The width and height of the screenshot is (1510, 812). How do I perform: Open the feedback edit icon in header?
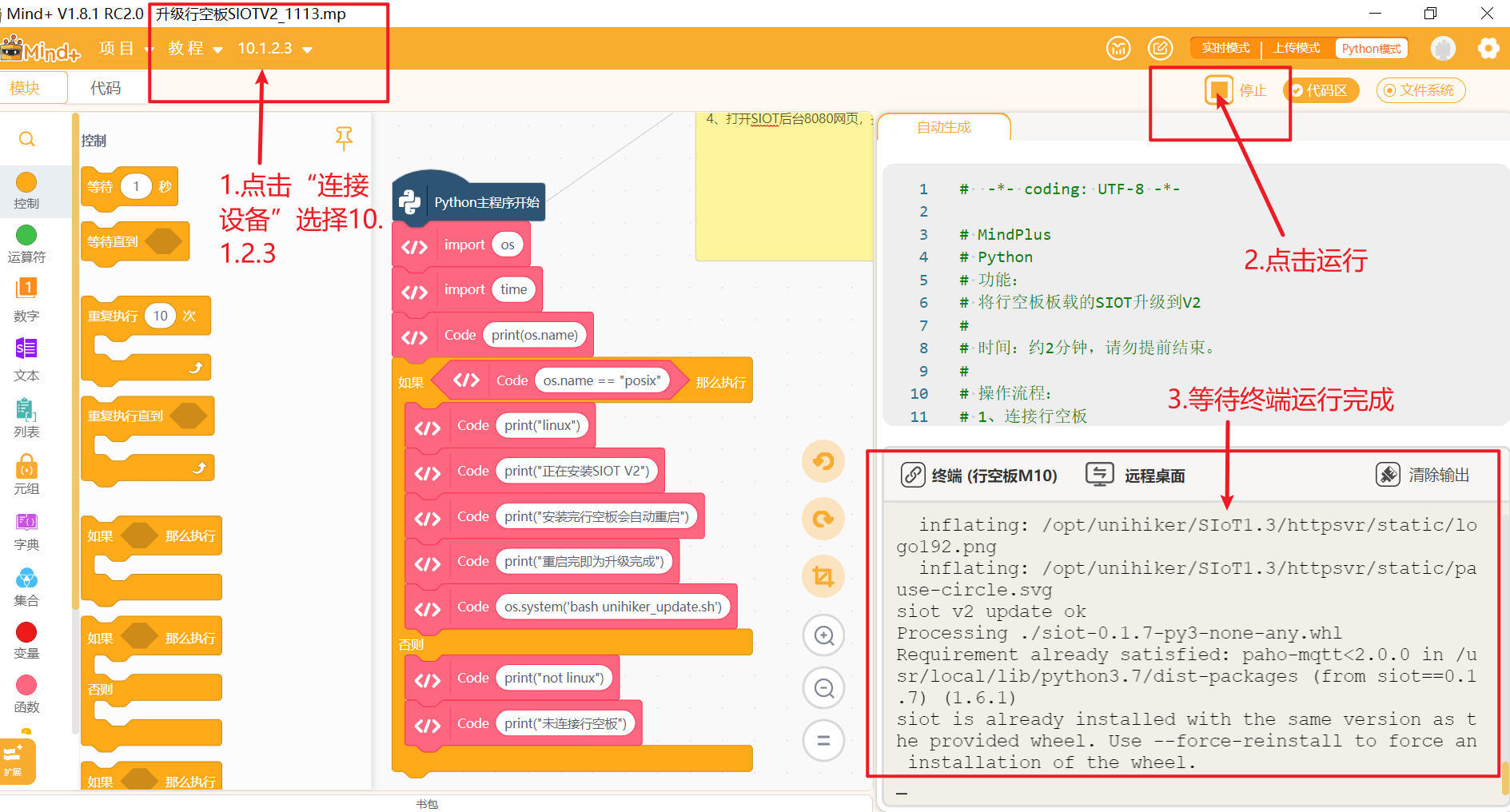point(1161,49)
